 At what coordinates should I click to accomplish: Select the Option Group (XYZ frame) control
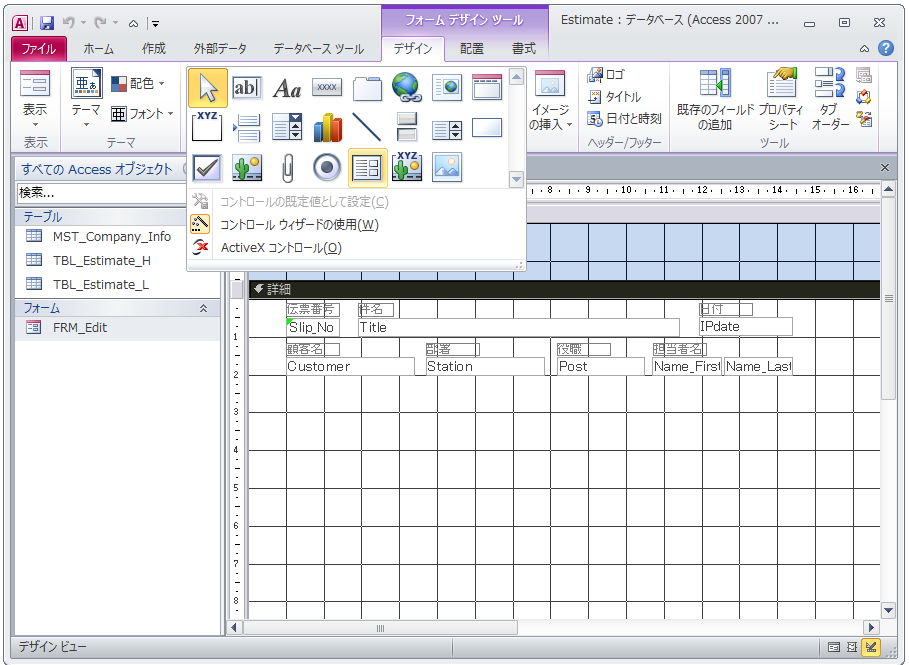pos(208,128)
